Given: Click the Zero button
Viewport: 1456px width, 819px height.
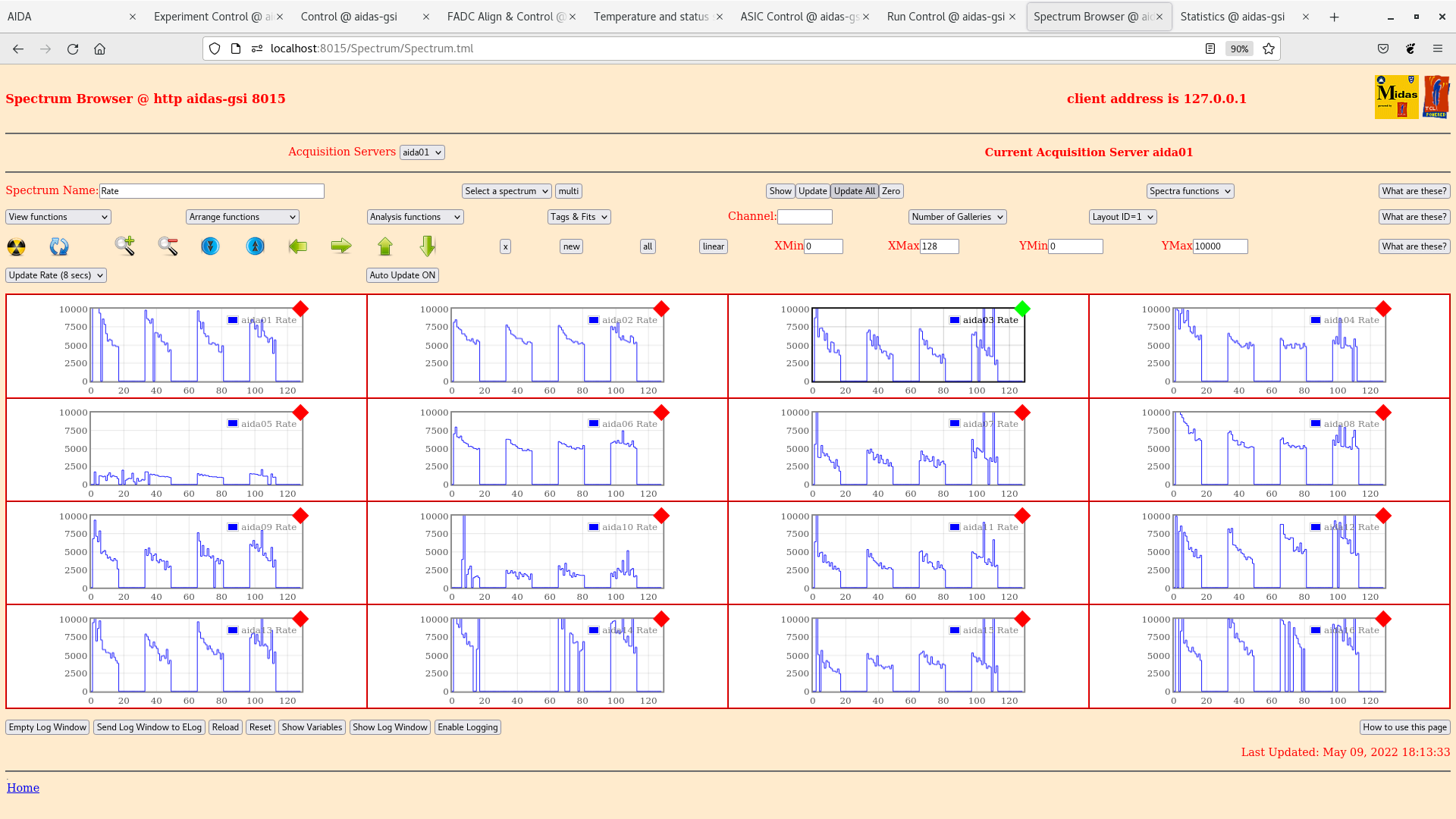Looking at the screenshot, I should coord(891,191).
